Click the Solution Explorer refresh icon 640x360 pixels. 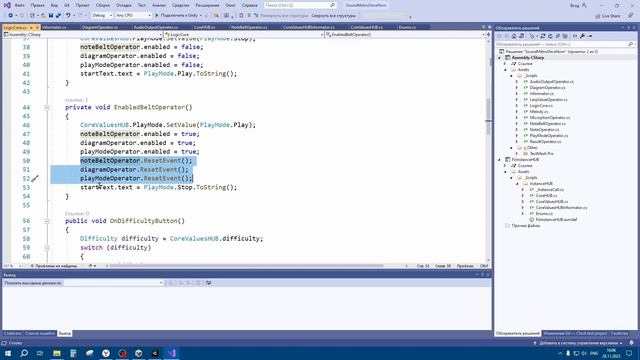[x=550, y=36]
